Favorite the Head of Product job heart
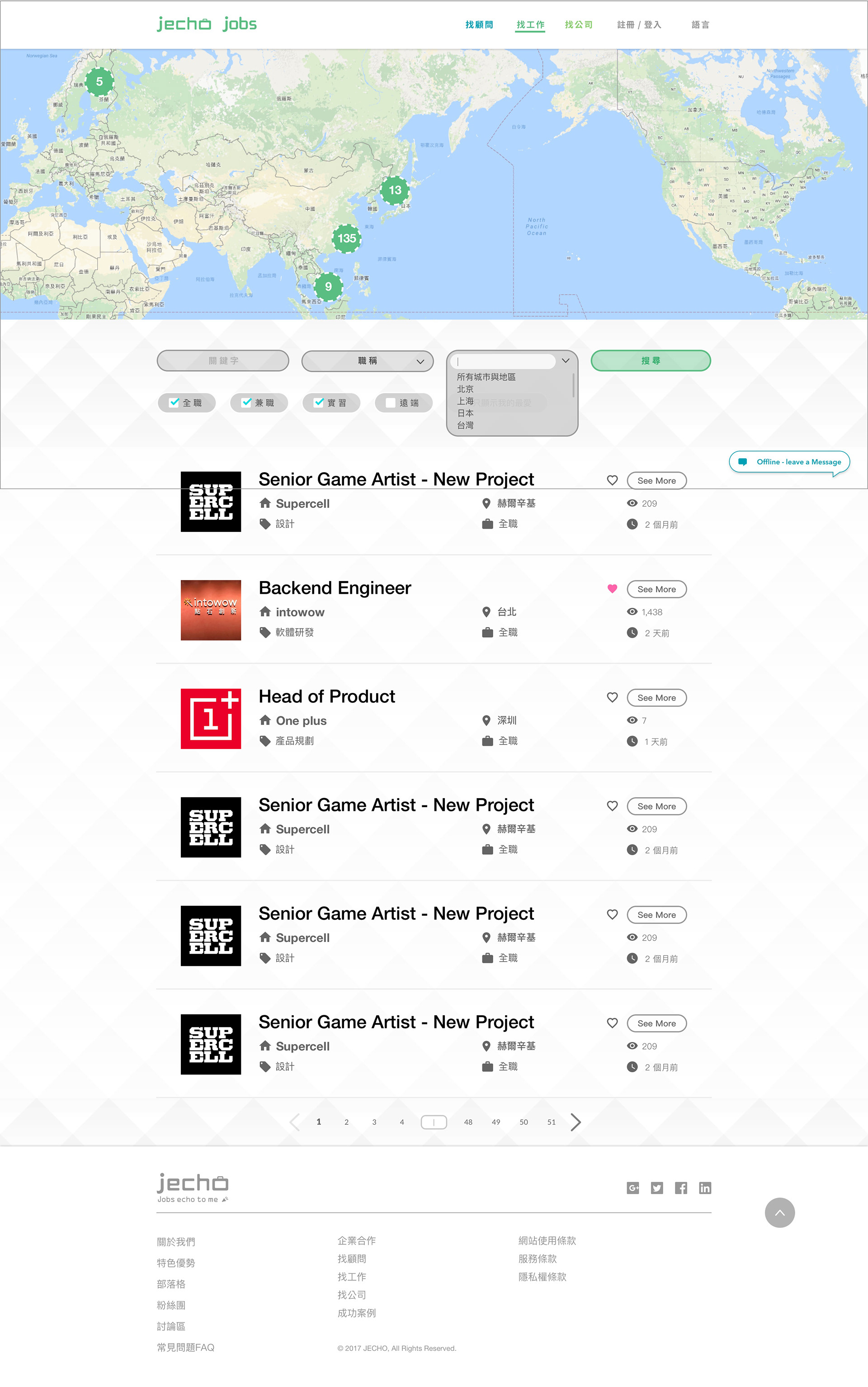Viewport: 868px width, 1387px height. coord(612,697)
